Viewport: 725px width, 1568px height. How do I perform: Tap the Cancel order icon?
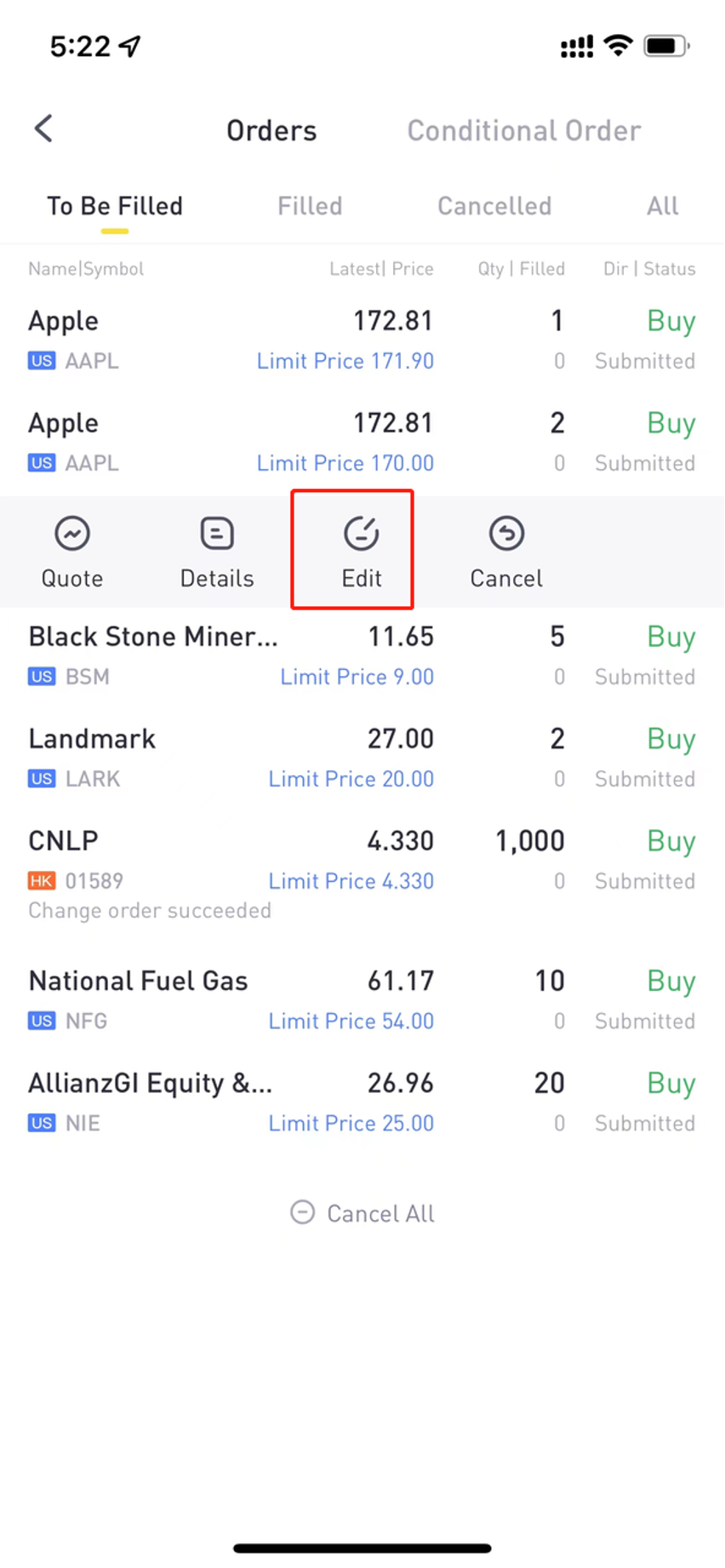point(506,535)
